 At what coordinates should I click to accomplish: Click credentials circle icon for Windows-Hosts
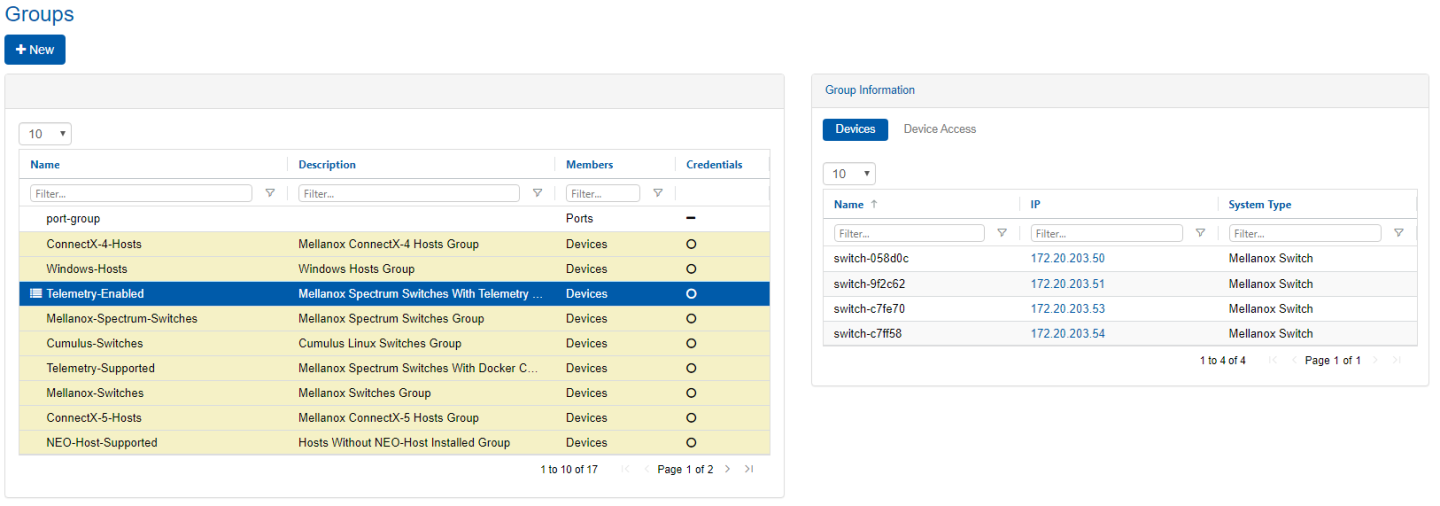pyautogui.click(x=690, y=269)
